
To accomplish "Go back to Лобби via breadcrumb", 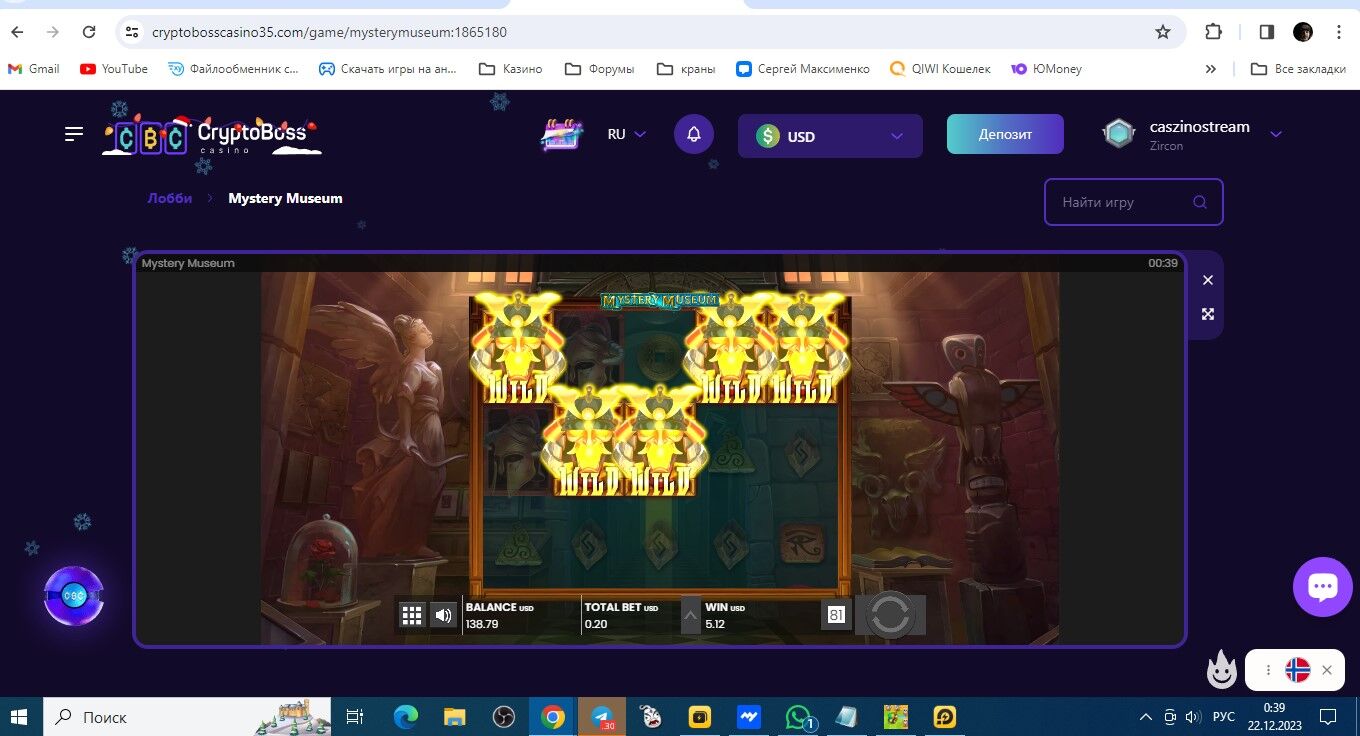I will click(x=170, y=198).
